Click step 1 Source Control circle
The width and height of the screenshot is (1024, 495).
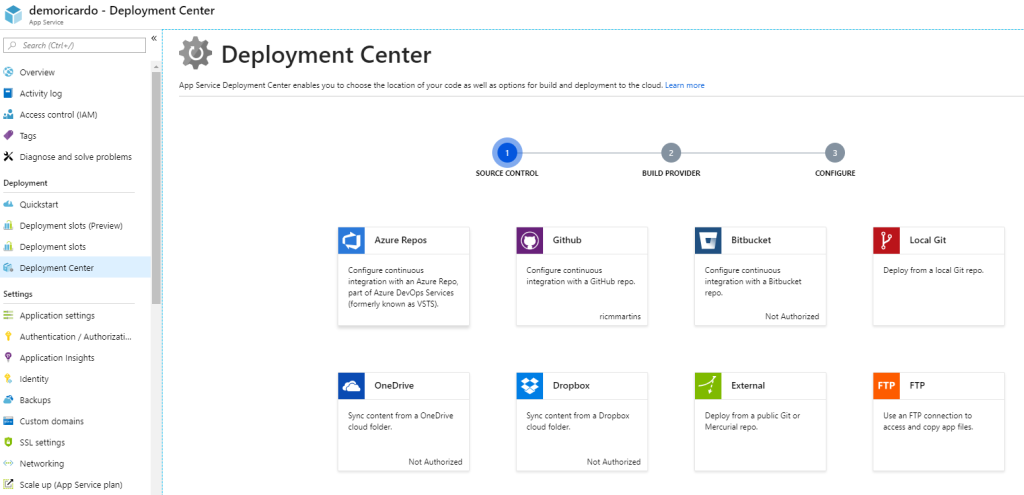pyautogui.click(x=507, y=153)
